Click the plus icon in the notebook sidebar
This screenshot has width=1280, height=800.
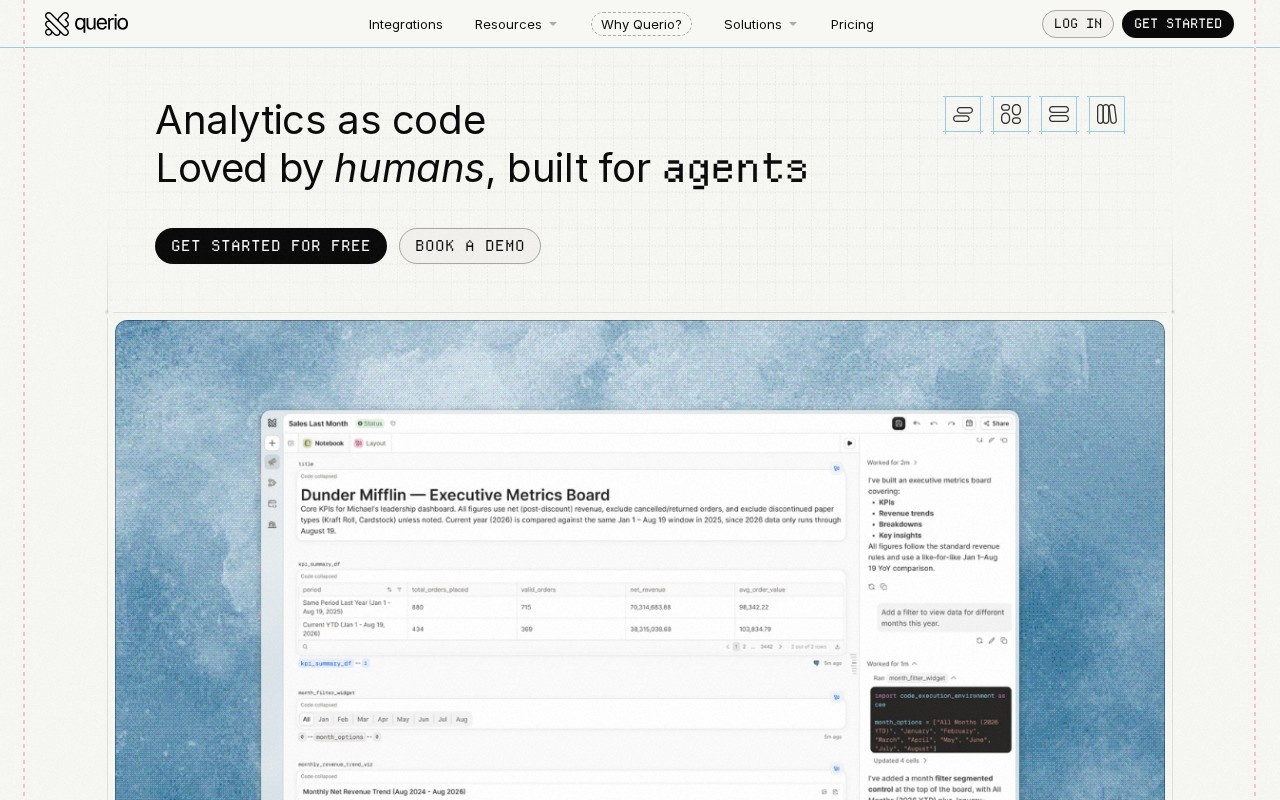click(x=272, y=443)
